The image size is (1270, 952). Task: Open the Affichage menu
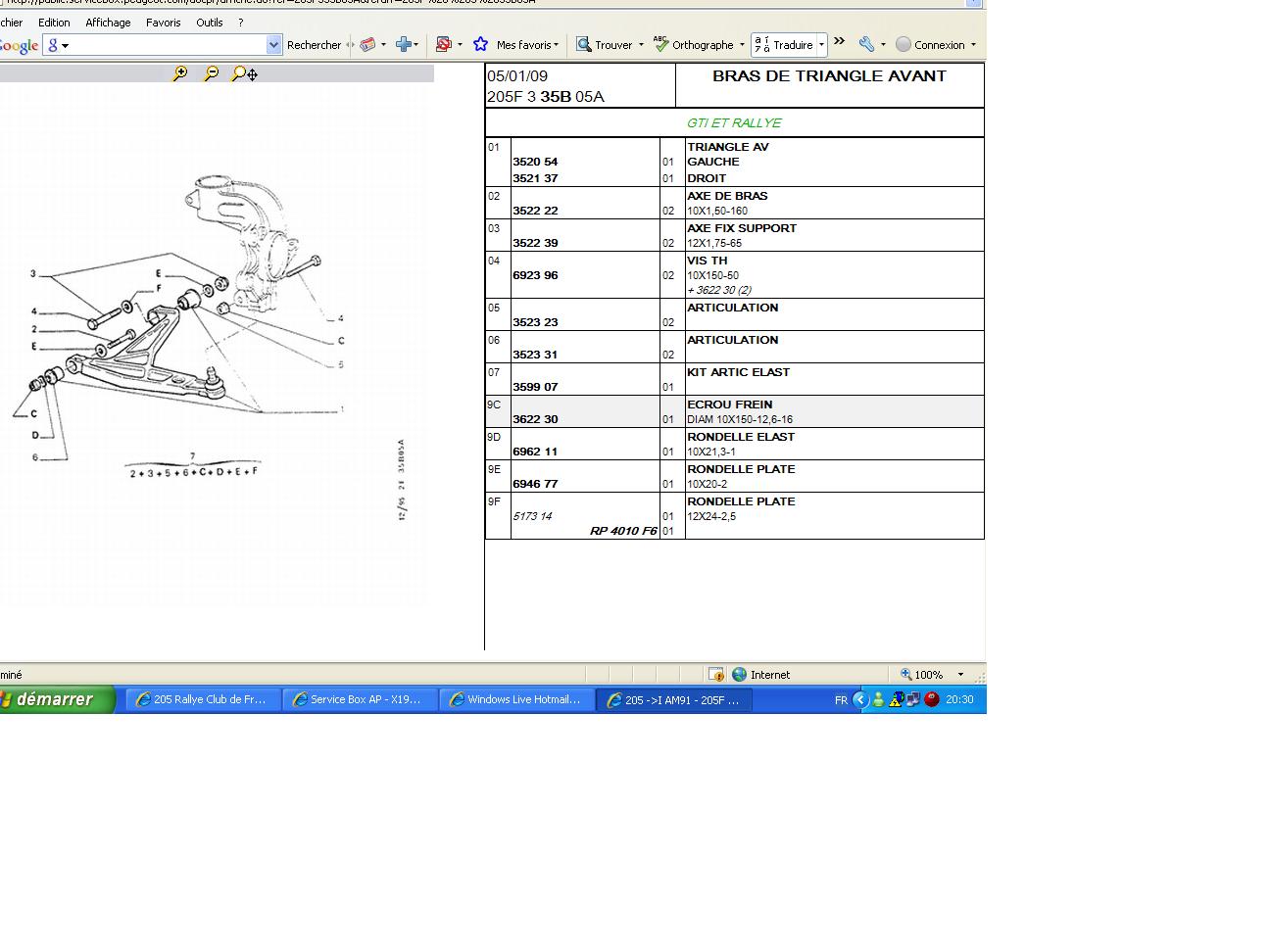coord(108,23)
